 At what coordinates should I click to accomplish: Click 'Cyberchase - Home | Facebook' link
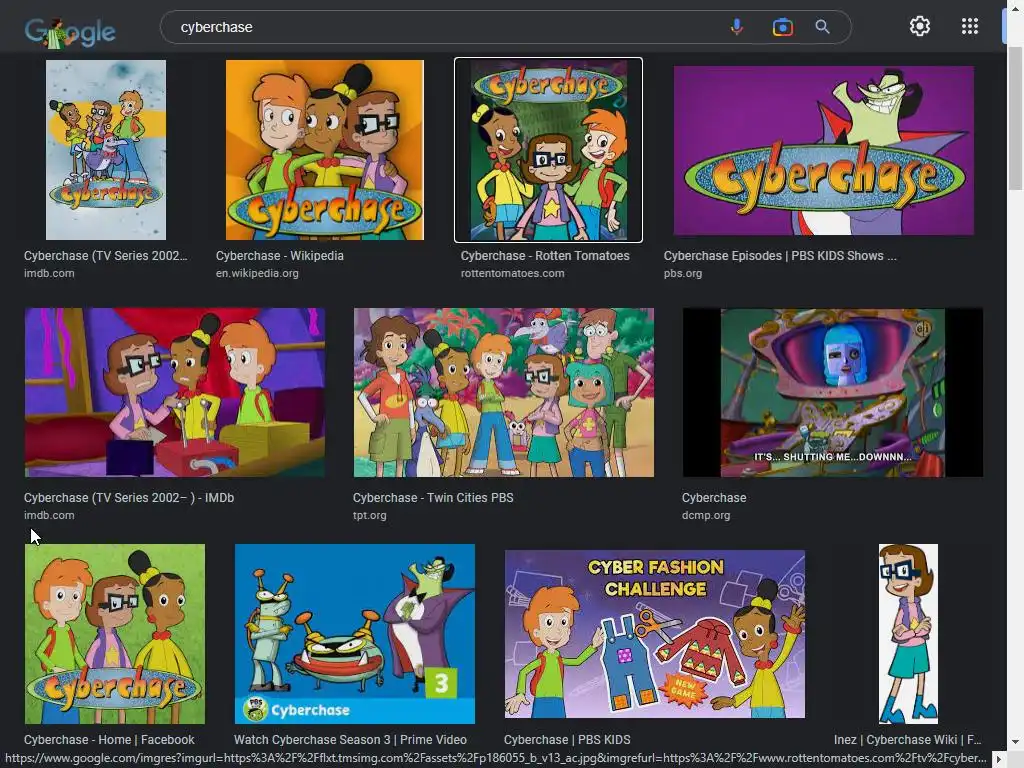pos(109,739)
